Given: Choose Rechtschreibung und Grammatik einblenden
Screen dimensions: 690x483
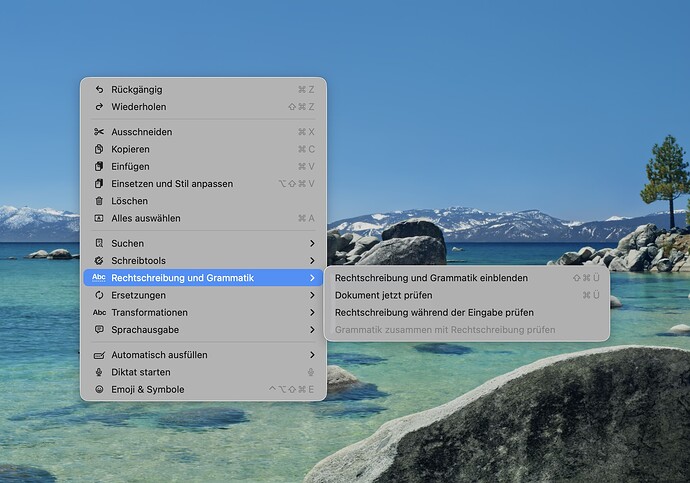Looking at the screenshot, I should click(x=466, y=278).
